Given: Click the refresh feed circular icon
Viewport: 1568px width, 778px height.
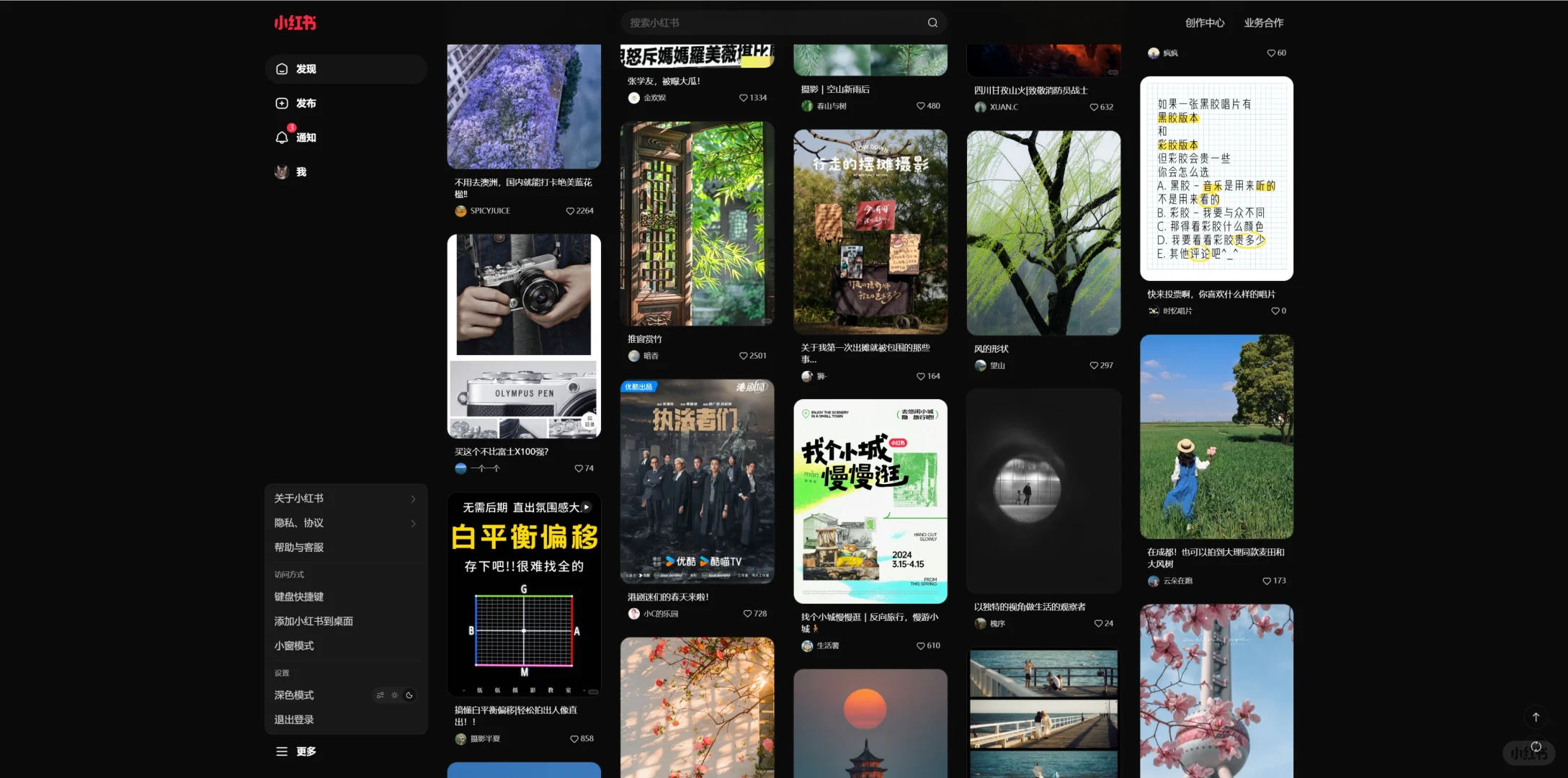Looking at the screenshot, I should [x=1536, y=747].
